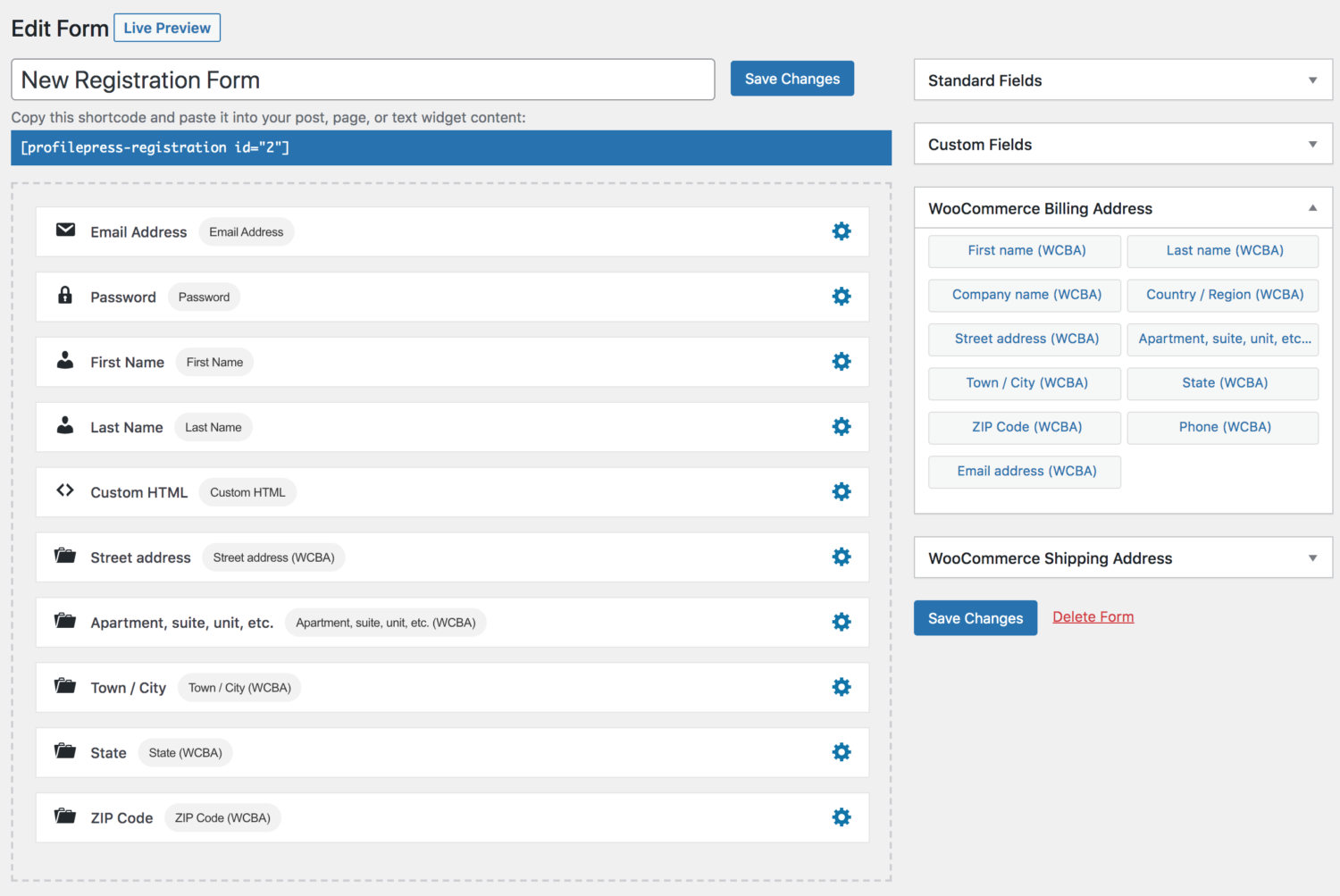Add Country / Region (WCBA) field

pyautogui.click(x=1223, y=295)
